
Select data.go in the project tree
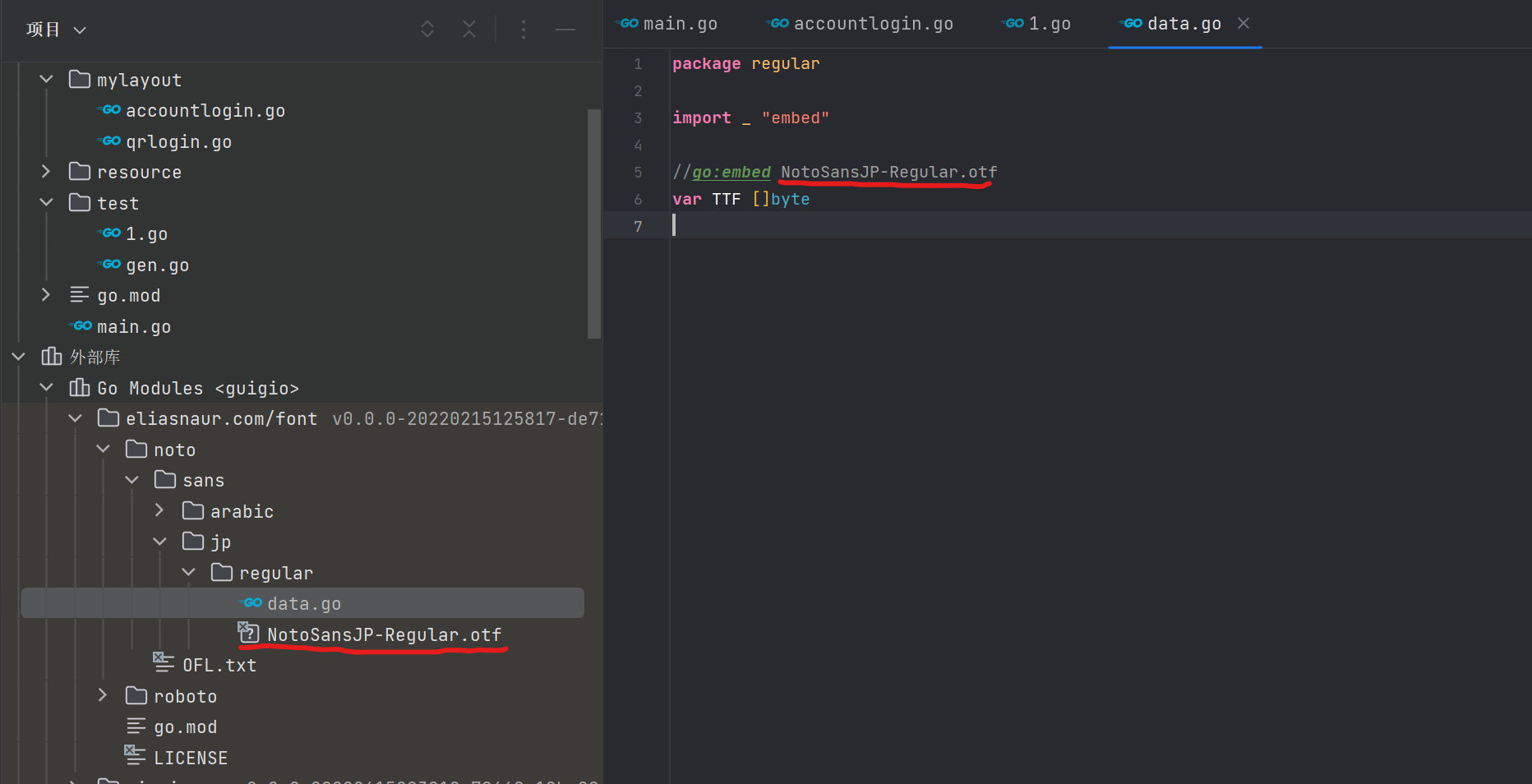(304, 603)
